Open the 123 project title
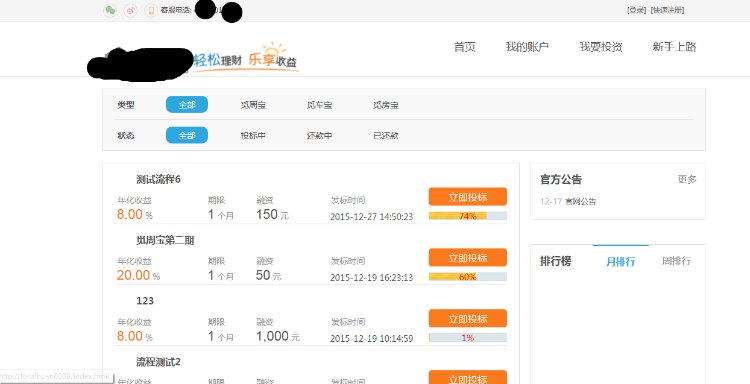The width and height of the screenshot is (750, 384). [145, 301]
